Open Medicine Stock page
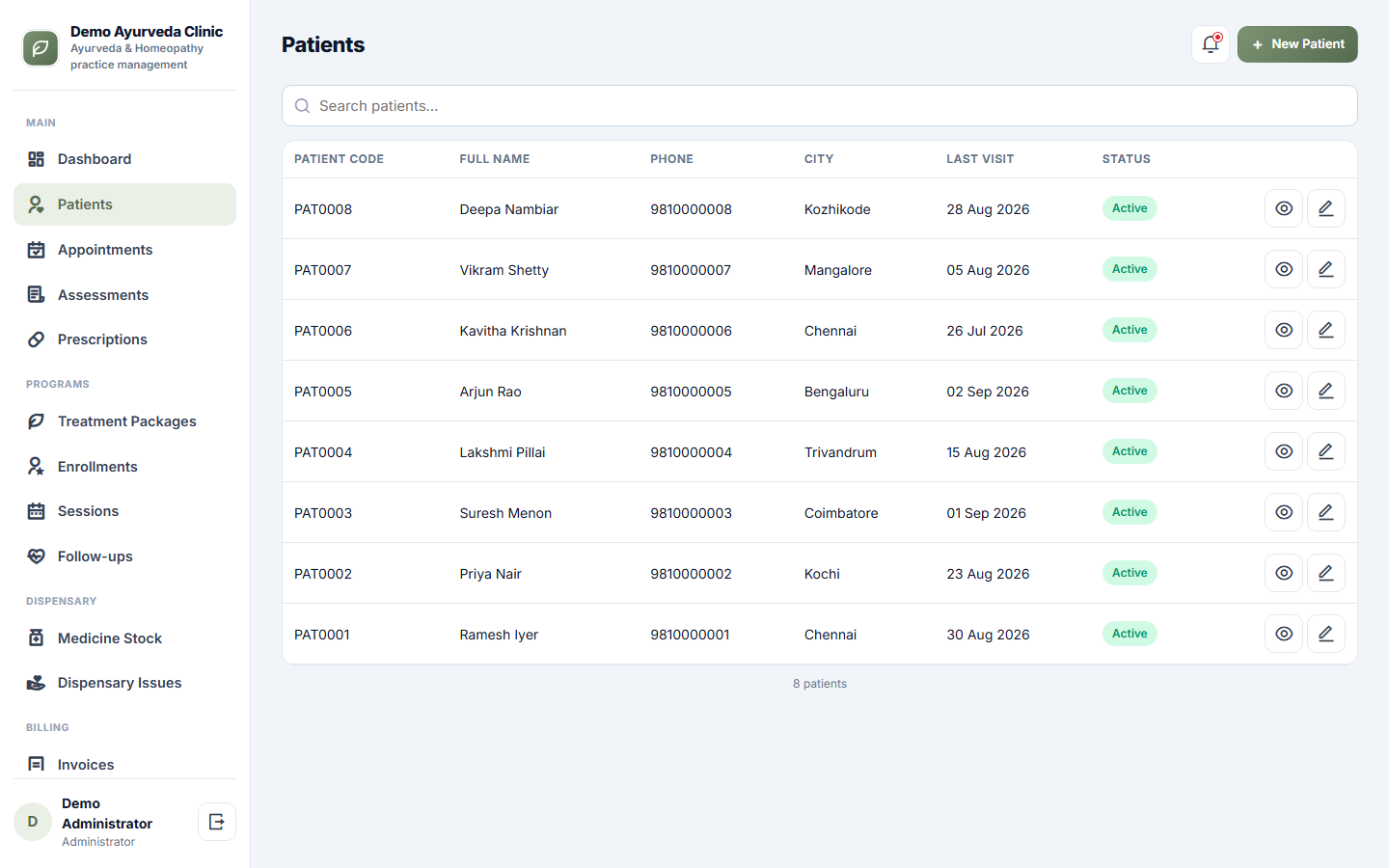The width and height of the screenshot is (1389, 868). [124, 638]
